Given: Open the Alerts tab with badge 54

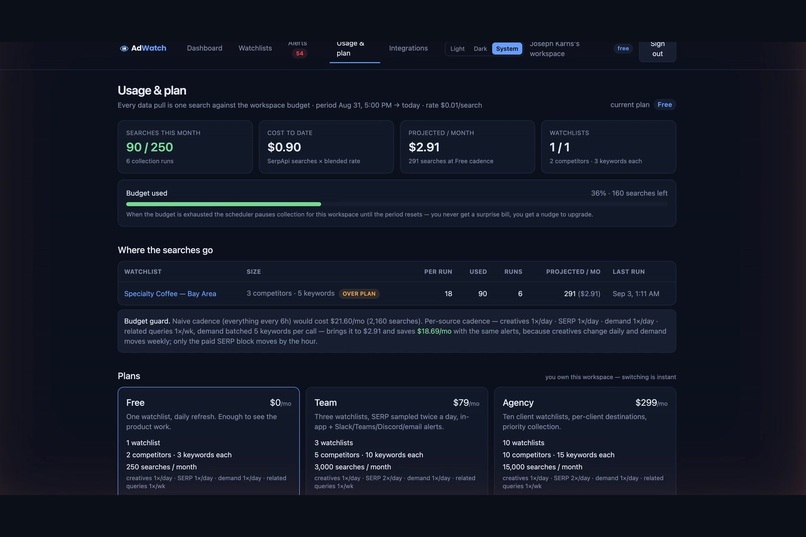Looking at the screenshot, I should click(298, 49).
